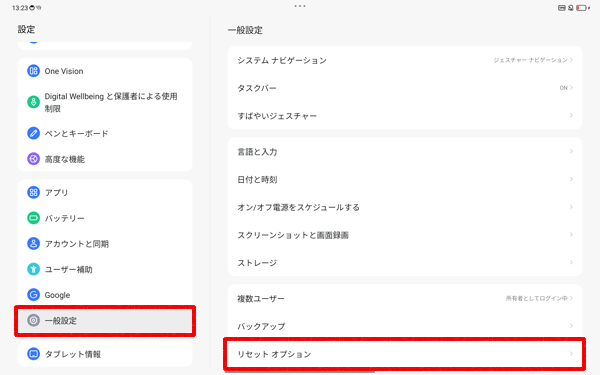Click chevron on タスクバー row

click(571, 88)
